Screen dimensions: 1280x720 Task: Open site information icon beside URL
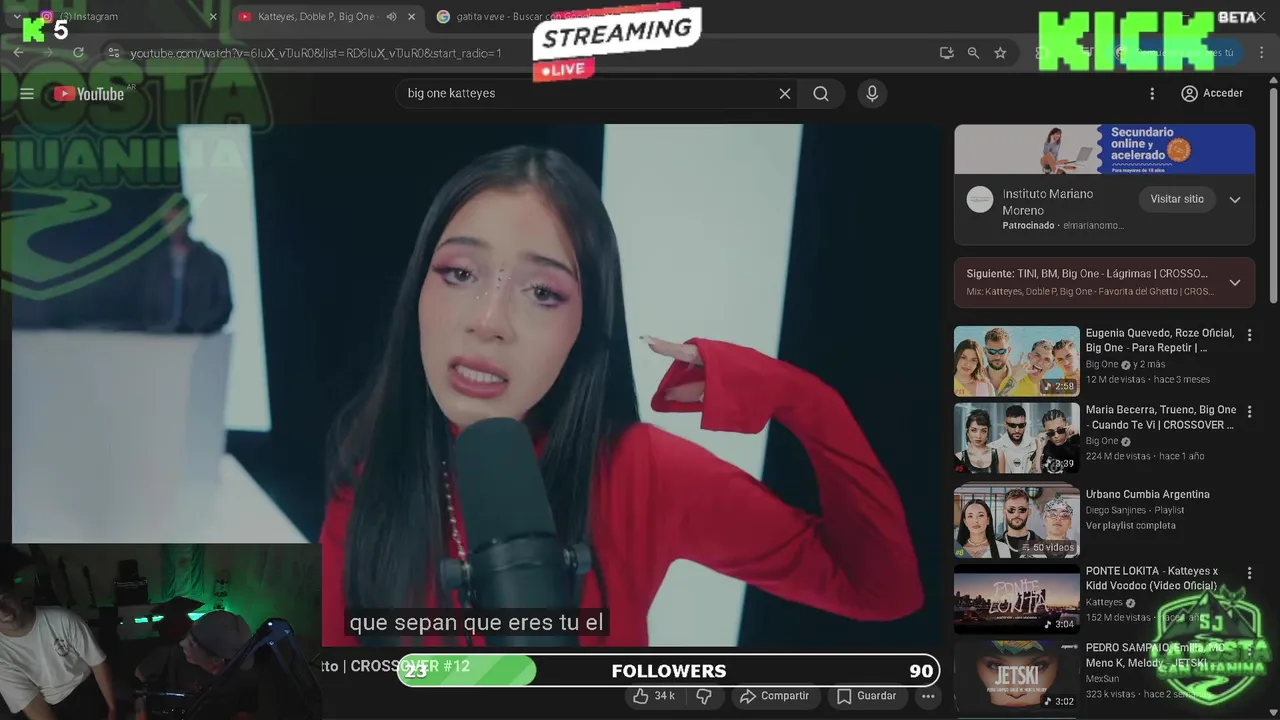coord(114,53)
